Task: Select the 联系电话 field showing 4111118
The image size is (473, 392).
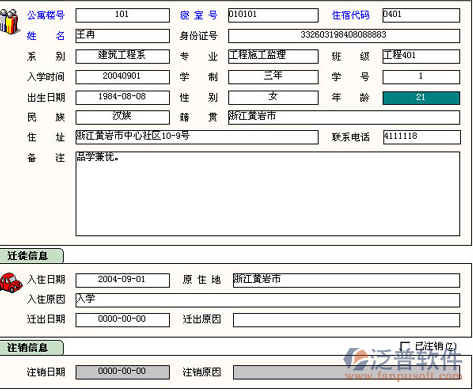Action: pyautogui.click(x=422, y=137)
